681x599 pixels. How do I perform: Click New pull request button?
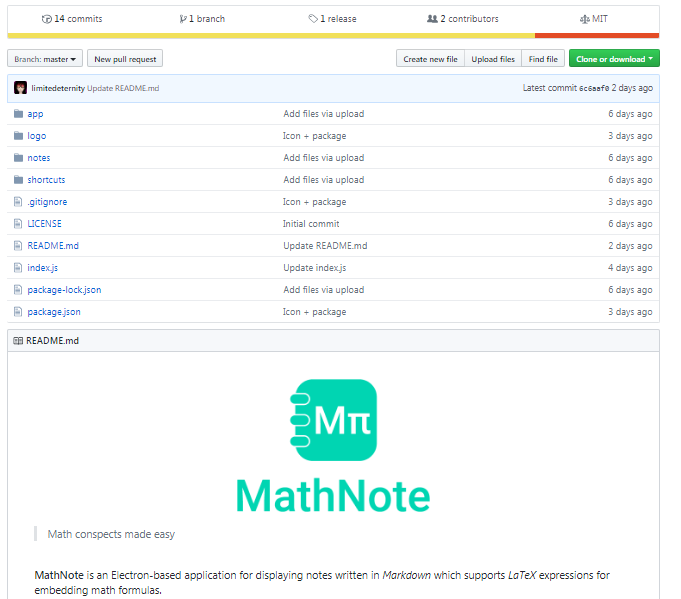[x=125, y=59]
